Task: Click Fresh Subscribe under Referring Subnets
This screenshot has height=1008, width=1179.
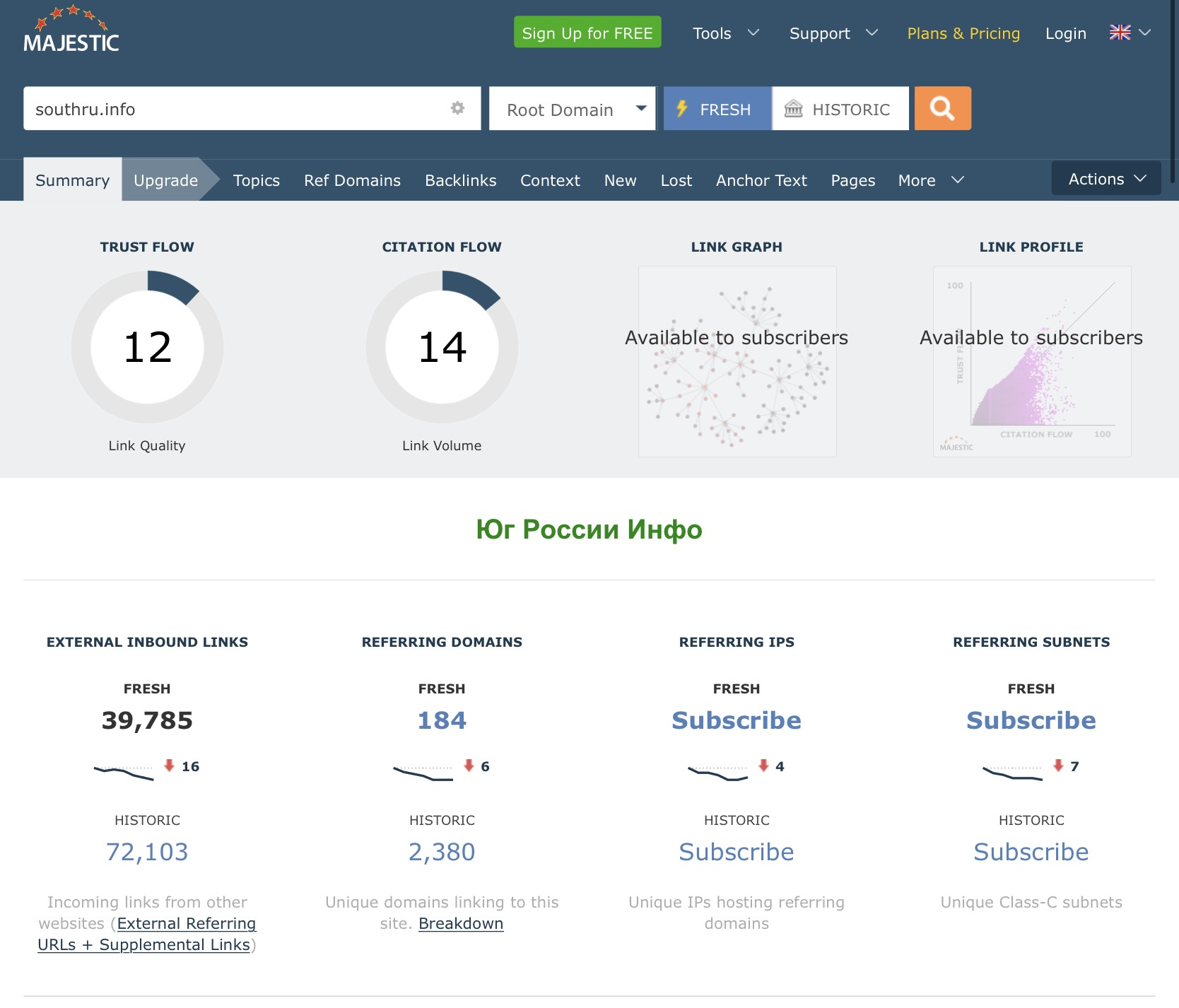Action: pos(1031,720)
